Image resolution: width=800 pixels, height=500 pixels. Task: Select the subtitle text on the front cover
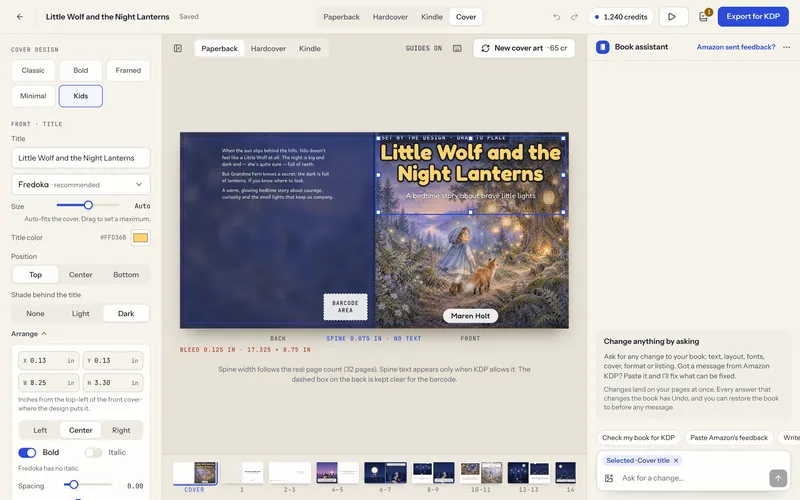470,196
